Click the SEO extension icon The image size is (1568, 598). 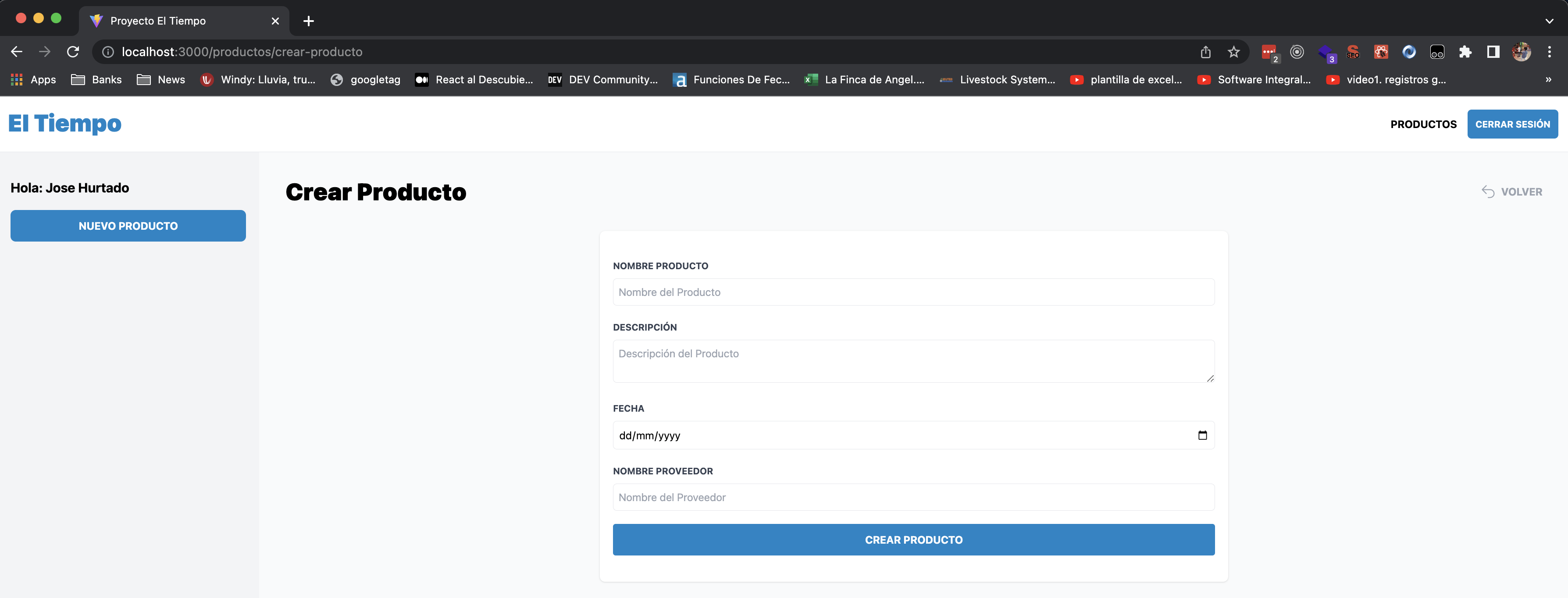(x=1353, y=52)
